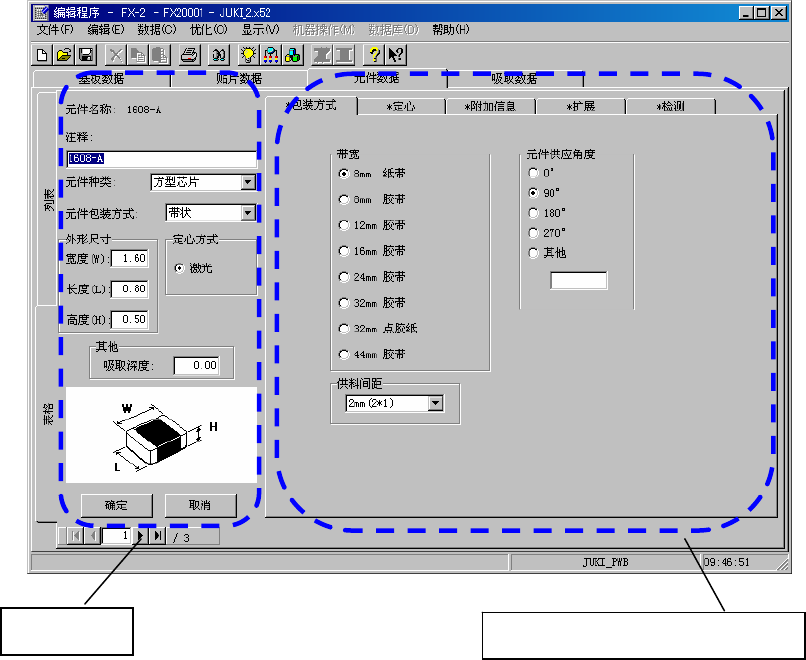Click the What's This pointer help icon

[x=396, y=55]
